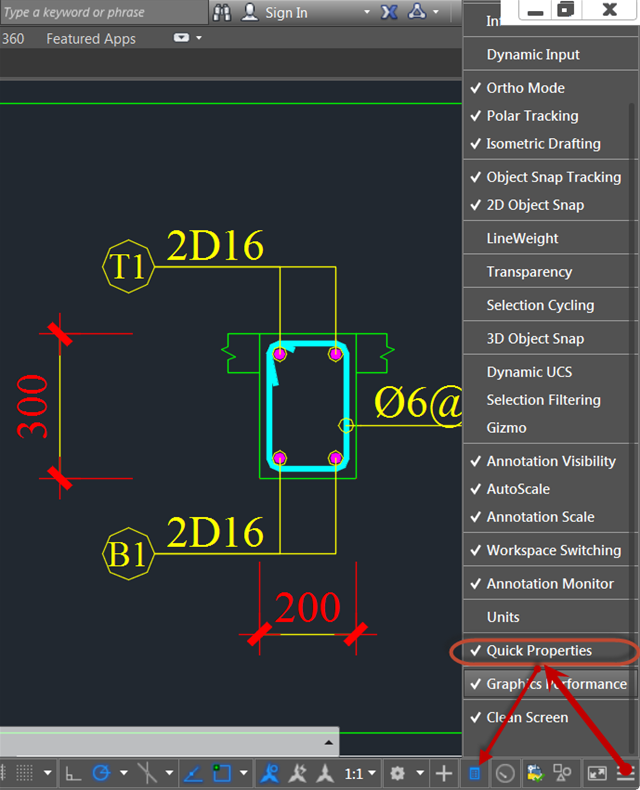This screenshot has height=790, width=640.
Task: Click the image-with-checkmark status bar icon
Action: (535, 773)
